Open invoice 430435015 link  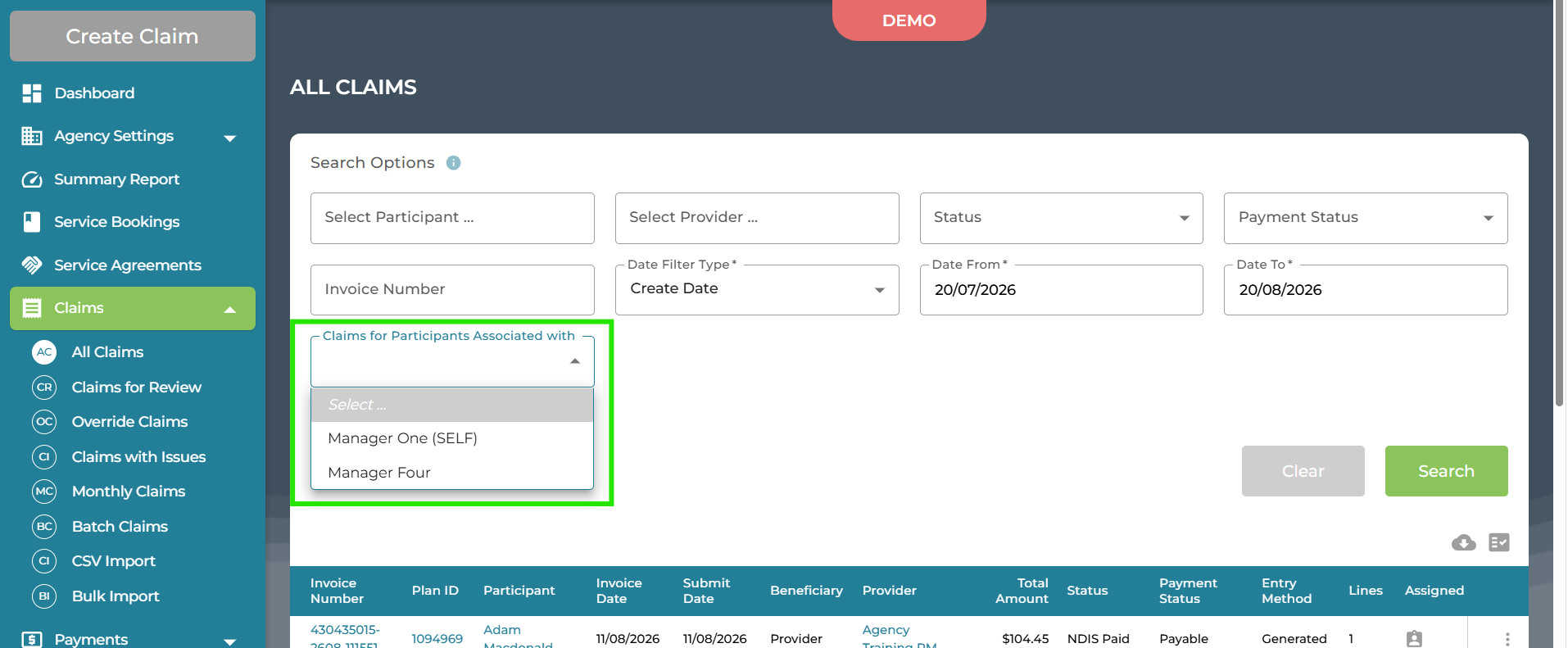pos(345,637)
